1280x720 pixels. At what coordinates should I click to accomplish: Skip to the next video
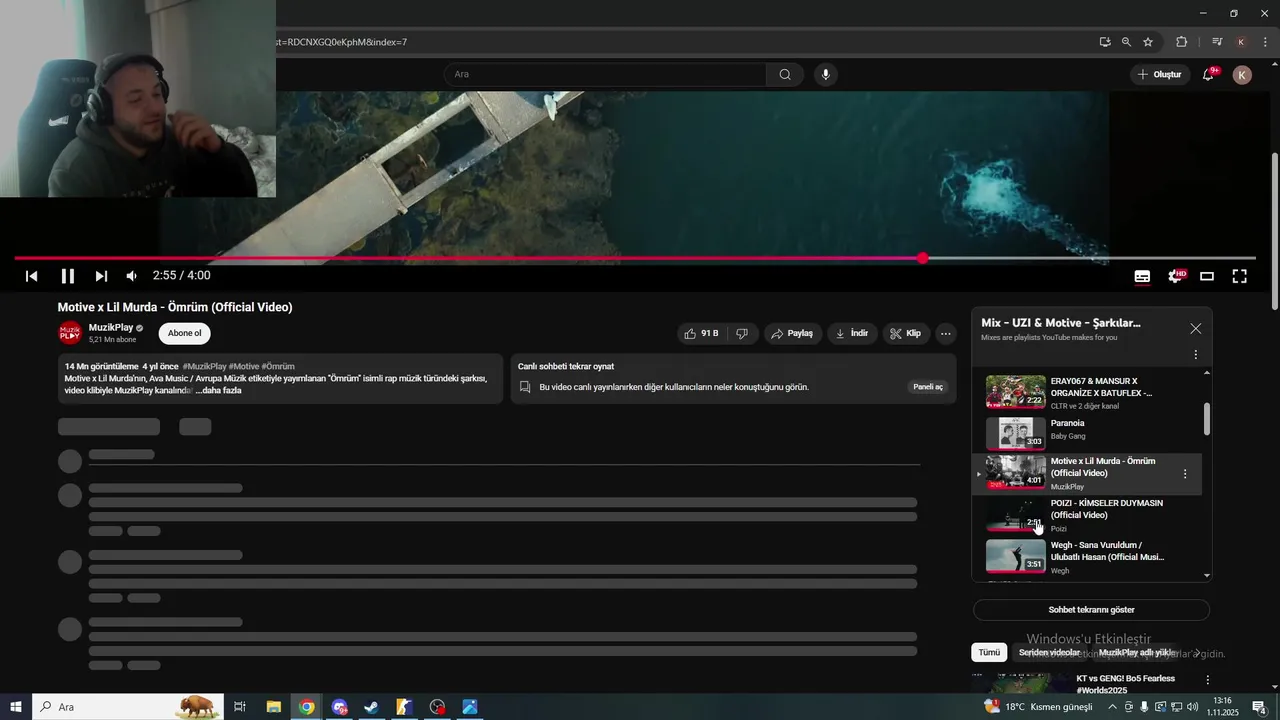click(x=101, y=276)
